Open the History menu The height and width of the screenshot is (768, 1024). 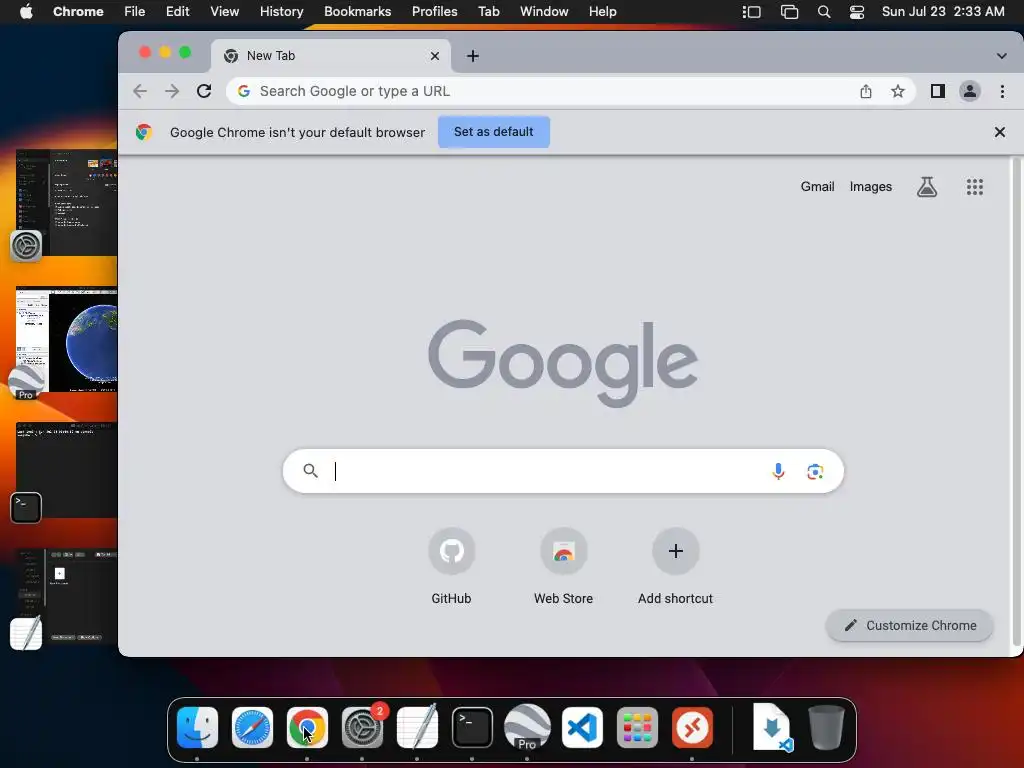[x=281, y=12]
